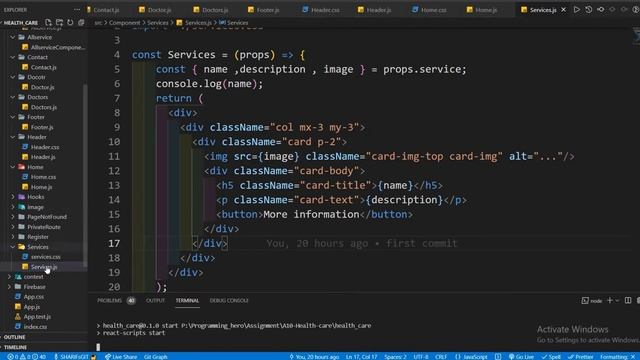This screenshot has width=640, height=360.
Task: Expand the PrivateRoute folder
Action: [x=44, y=227]
